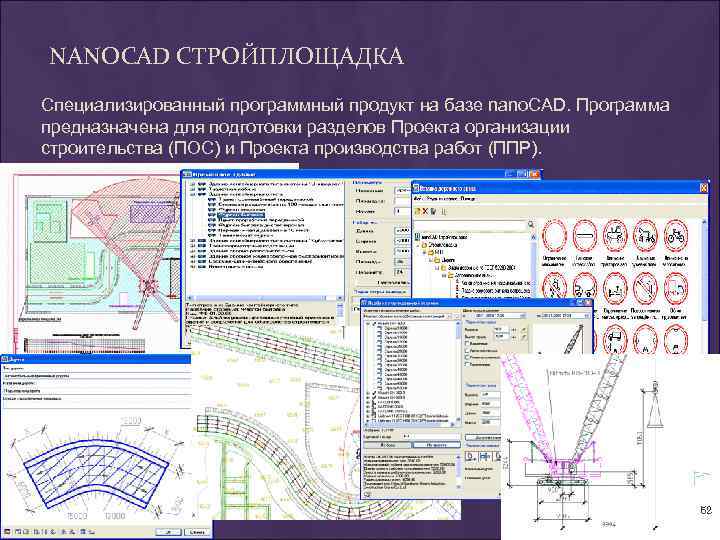Click the left button below the crane model tree
The height and width of the screenshot is (540, 720).
click(388, 445)
